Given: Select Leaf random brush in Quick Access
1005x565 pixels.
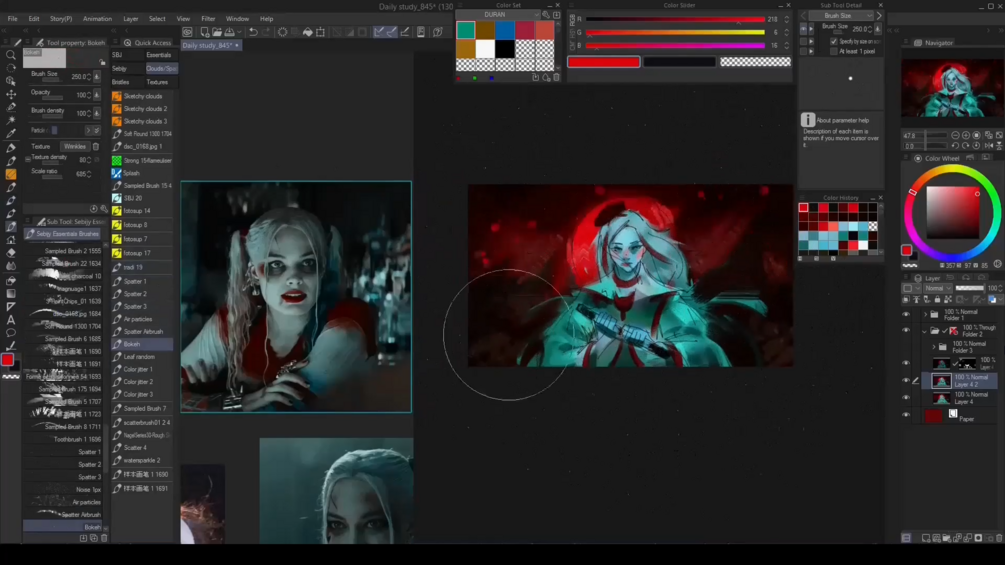Looking at the screenshot, I should pyautogui.click(x=142, y=357).
